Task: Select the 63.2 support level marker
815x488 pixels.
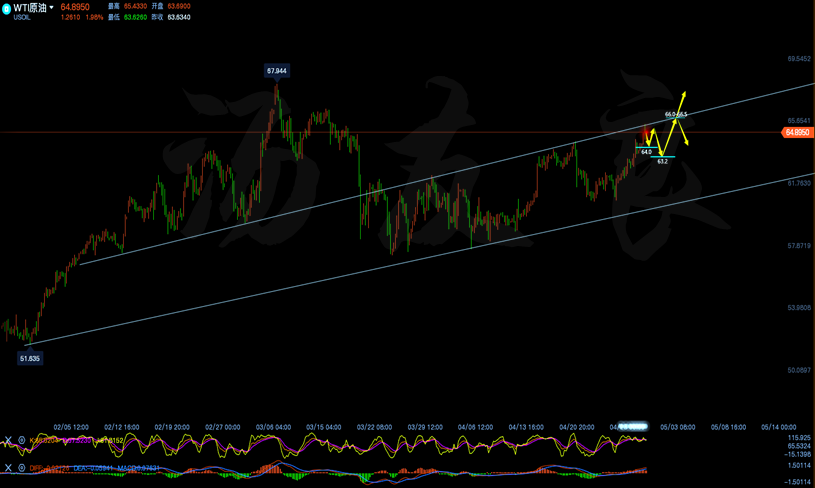Action: (663, 160)
